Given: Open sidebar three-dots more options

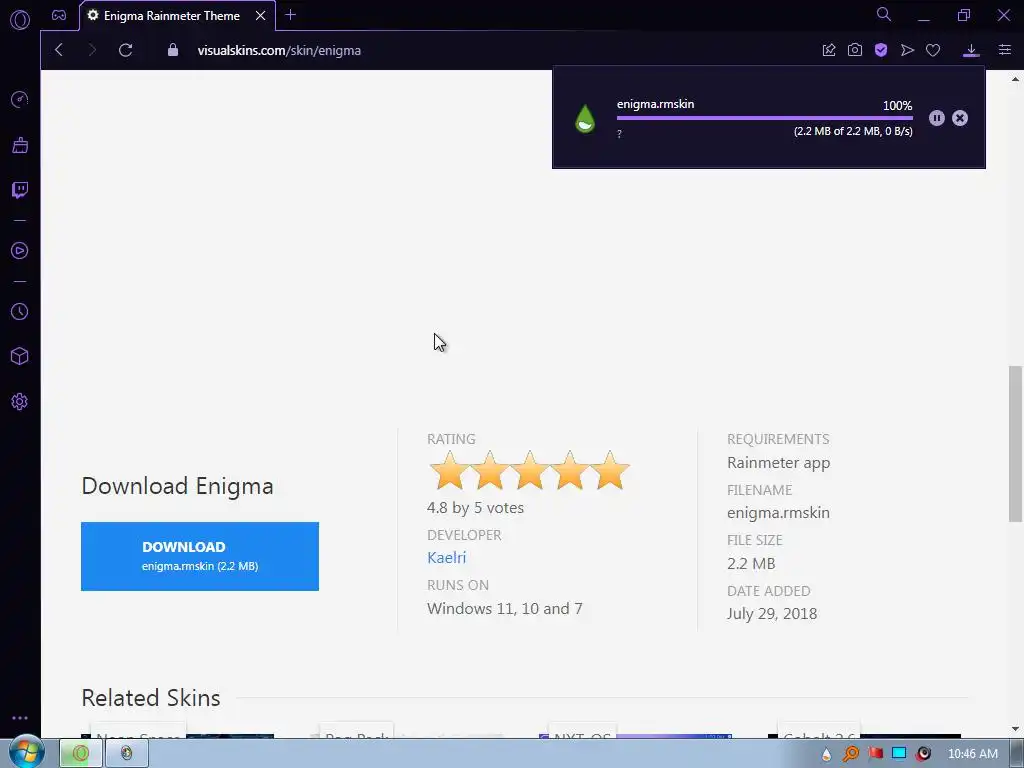Looking at the screenshot, I should click(20, 718).
